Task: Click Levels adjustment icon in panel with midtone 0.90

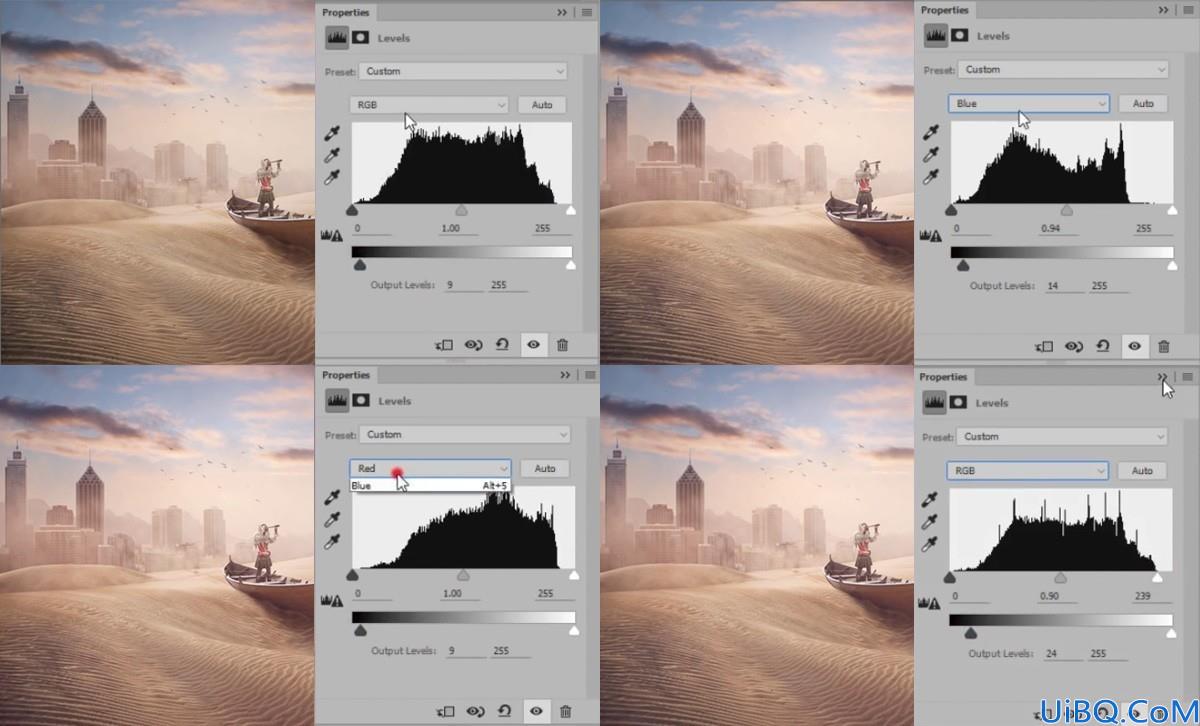Action: 935,402
